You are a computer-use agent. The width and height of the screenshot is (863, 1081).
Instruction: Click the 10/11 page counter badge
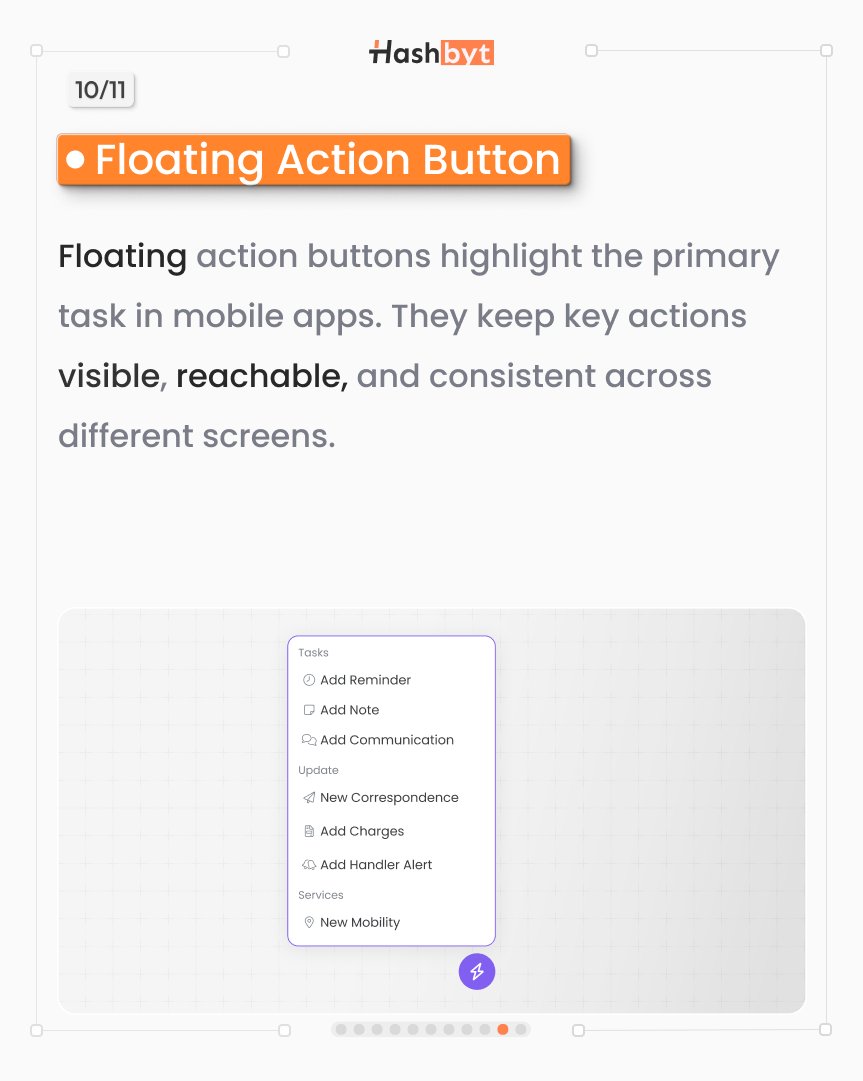tap(100, 90)
